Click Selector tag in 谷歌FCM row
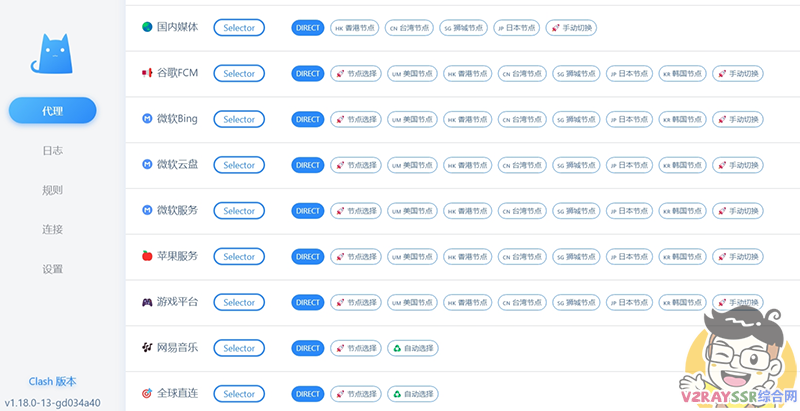 pyautogui.click(x=239, y=73)
